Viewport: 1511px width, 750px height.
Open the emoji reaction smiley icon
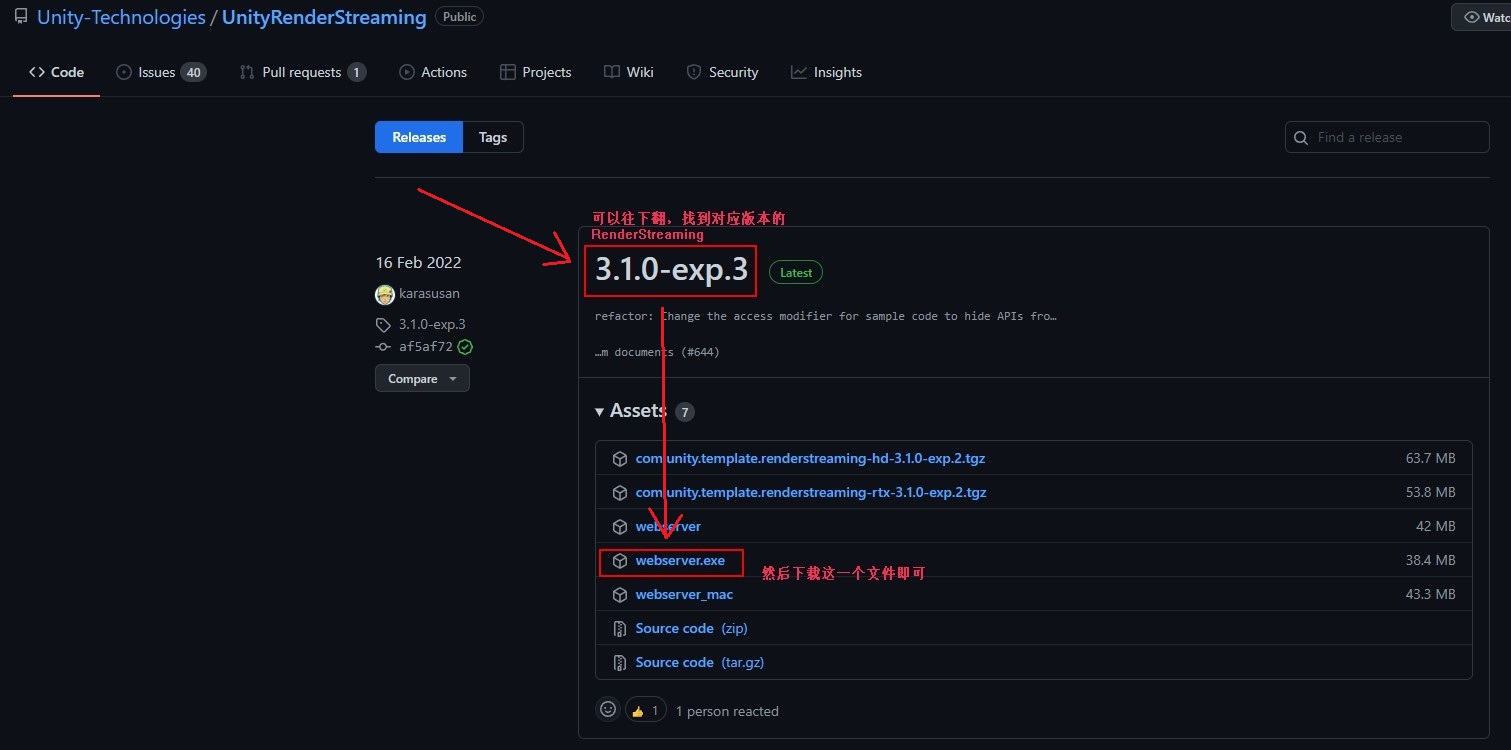(x=608, y=709)
